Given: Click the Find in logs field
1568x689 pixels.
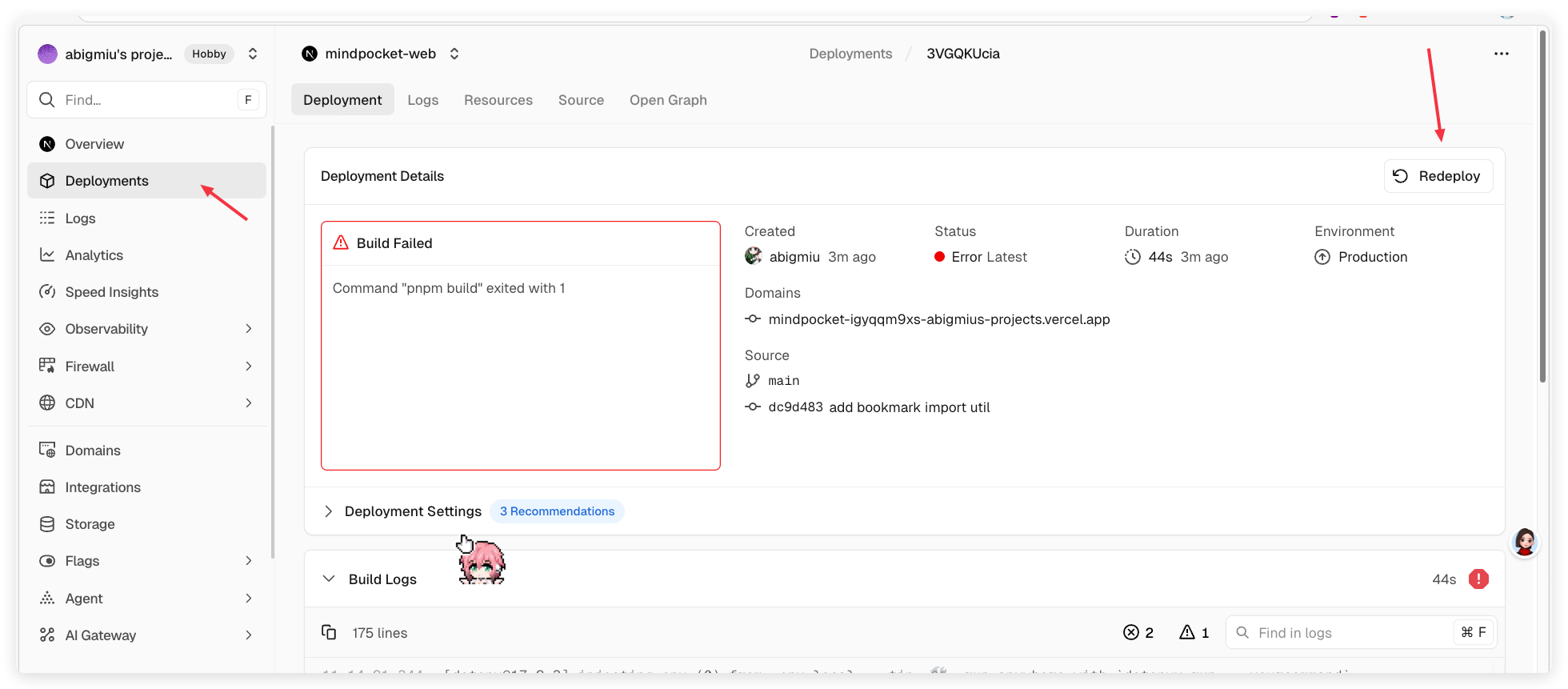Looking at the screenshot, I should 1352,633.
